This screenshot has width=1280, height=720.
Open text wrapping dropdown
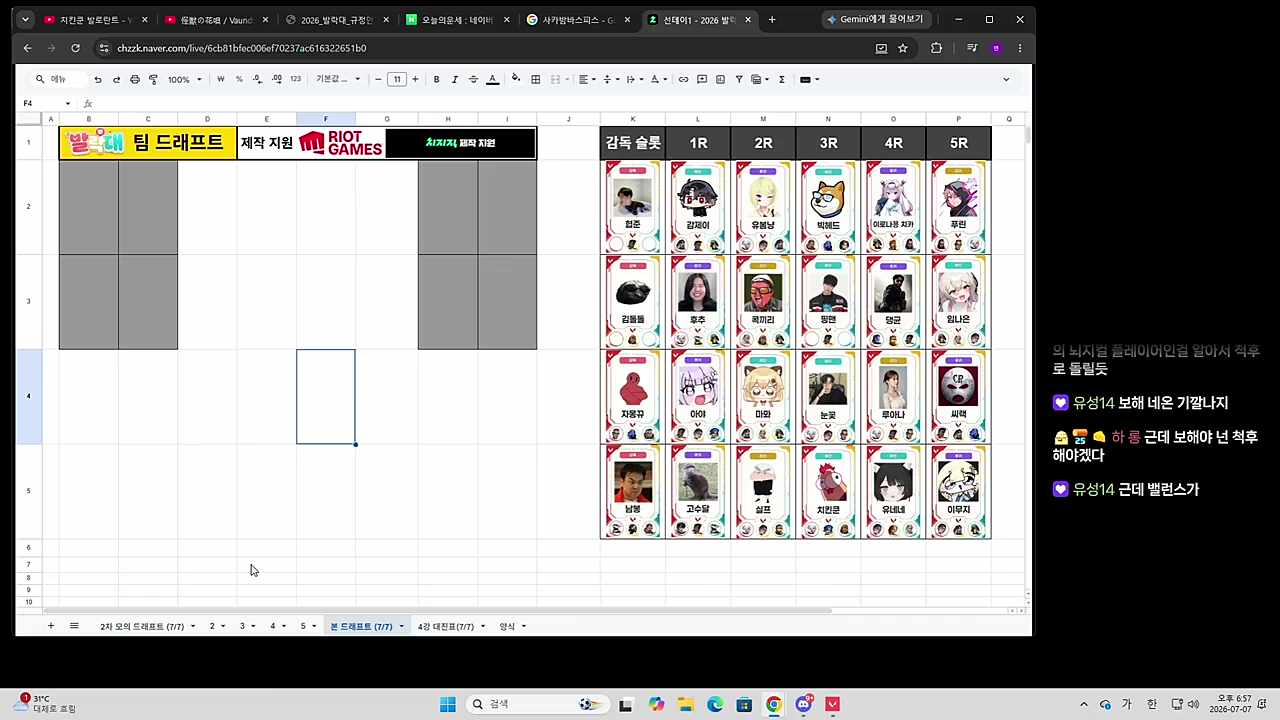[633, 79]
